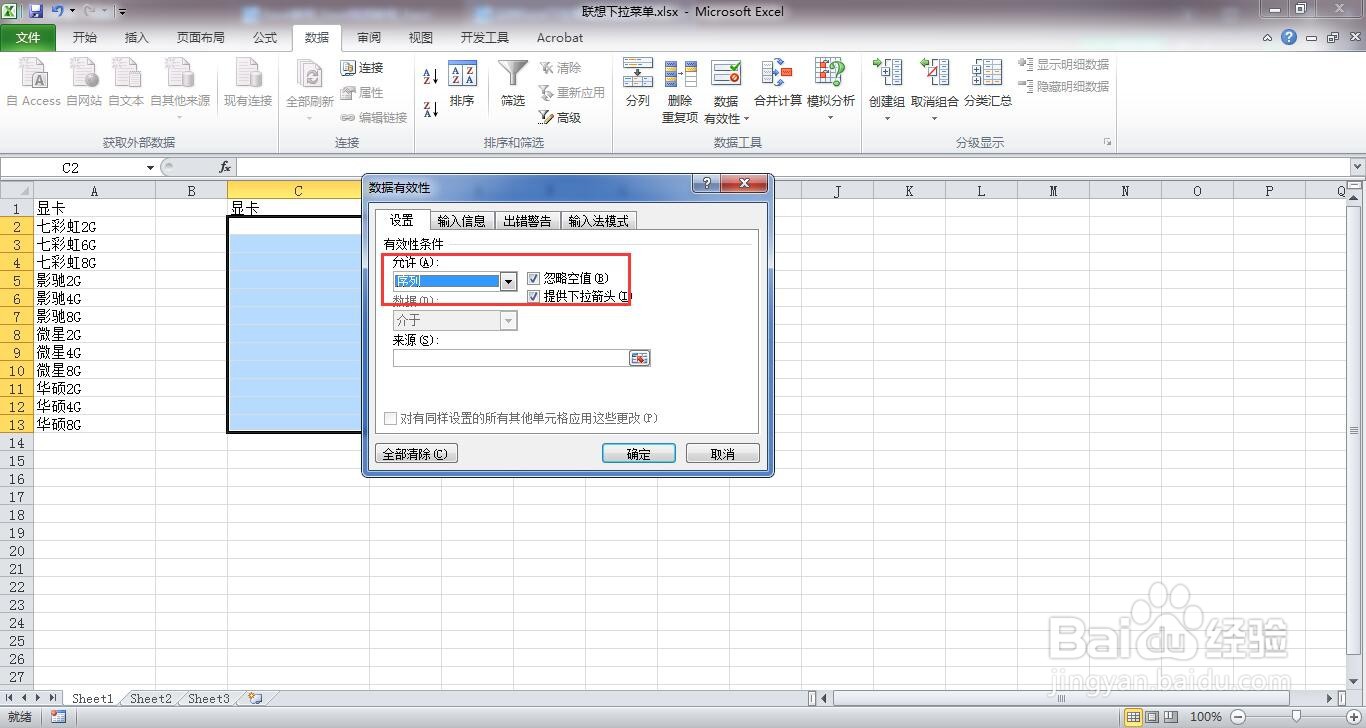The height and width of the screenshot is (728, 1366).
Task: Click 删除重复项 remove duplicates
Action: [680, 90]
